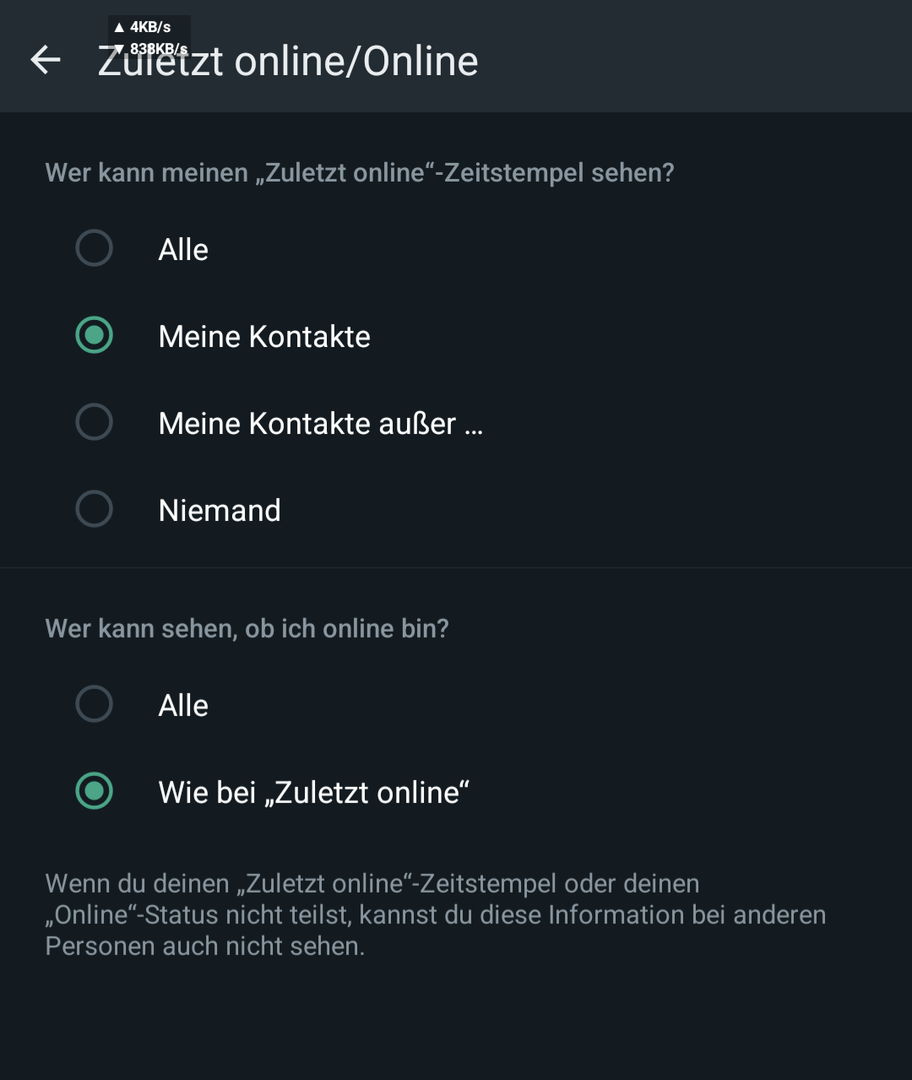
Task: Click the footer note about sharing Online-Status
Action: [x=435, y=914]
